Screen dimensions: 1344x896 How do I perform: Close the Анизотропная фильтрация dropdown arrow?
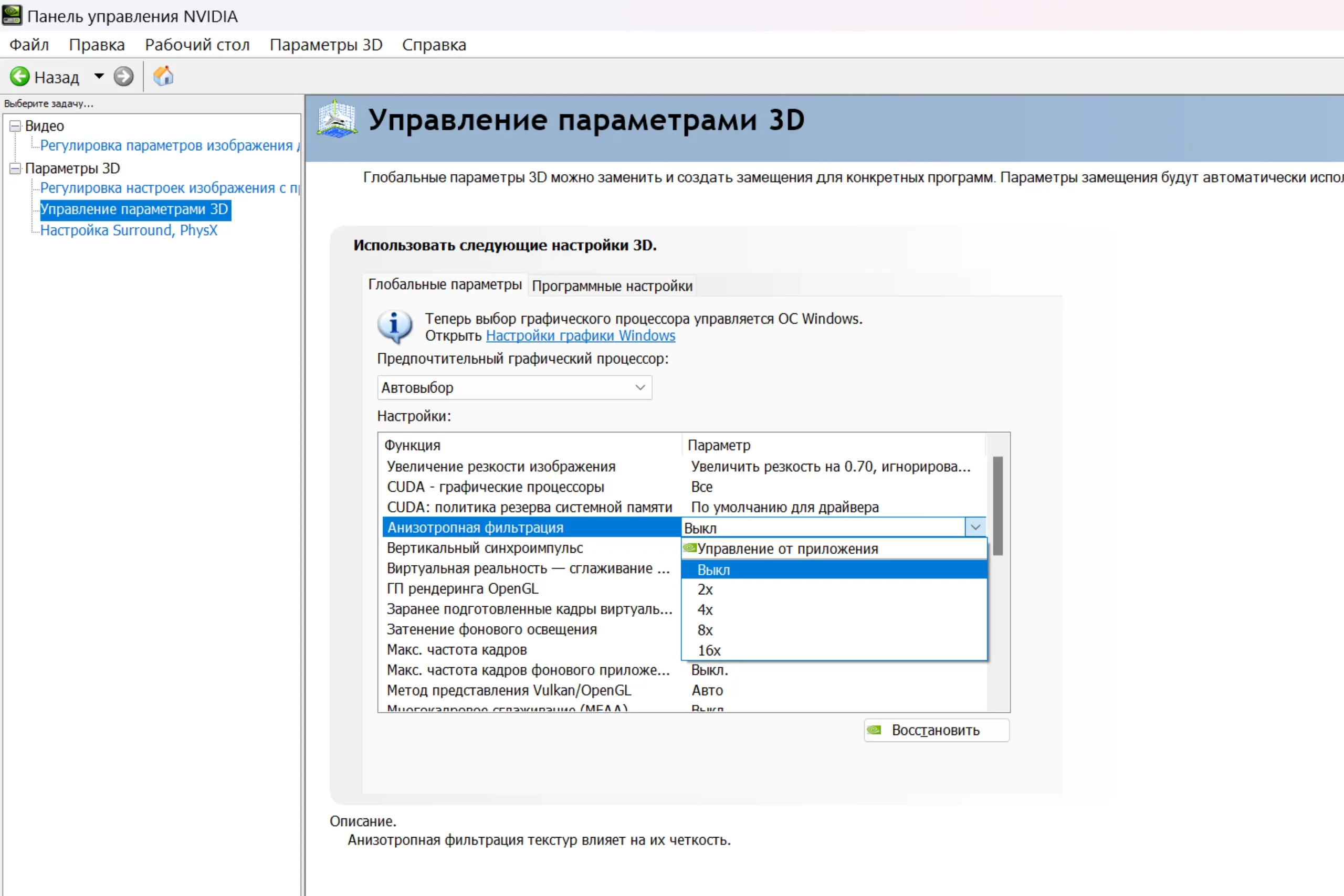(x=975, y=527)
